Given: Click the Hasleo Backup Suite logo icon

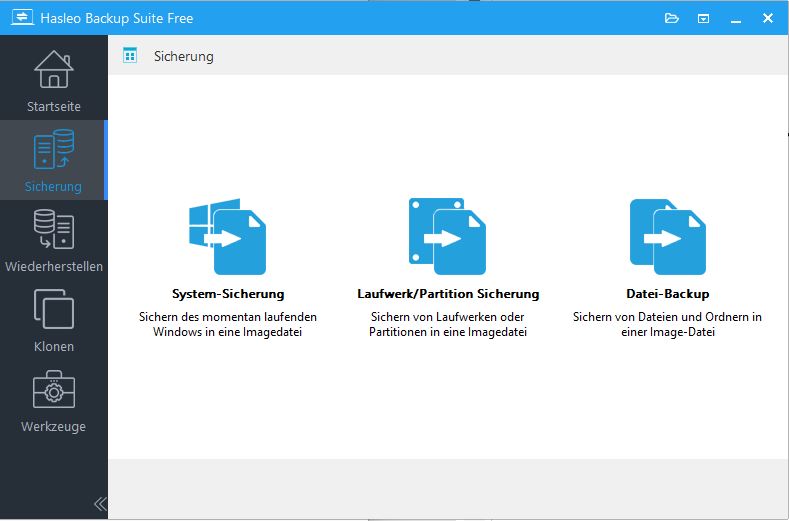Looking at the screenshot, I should [23, 18].
